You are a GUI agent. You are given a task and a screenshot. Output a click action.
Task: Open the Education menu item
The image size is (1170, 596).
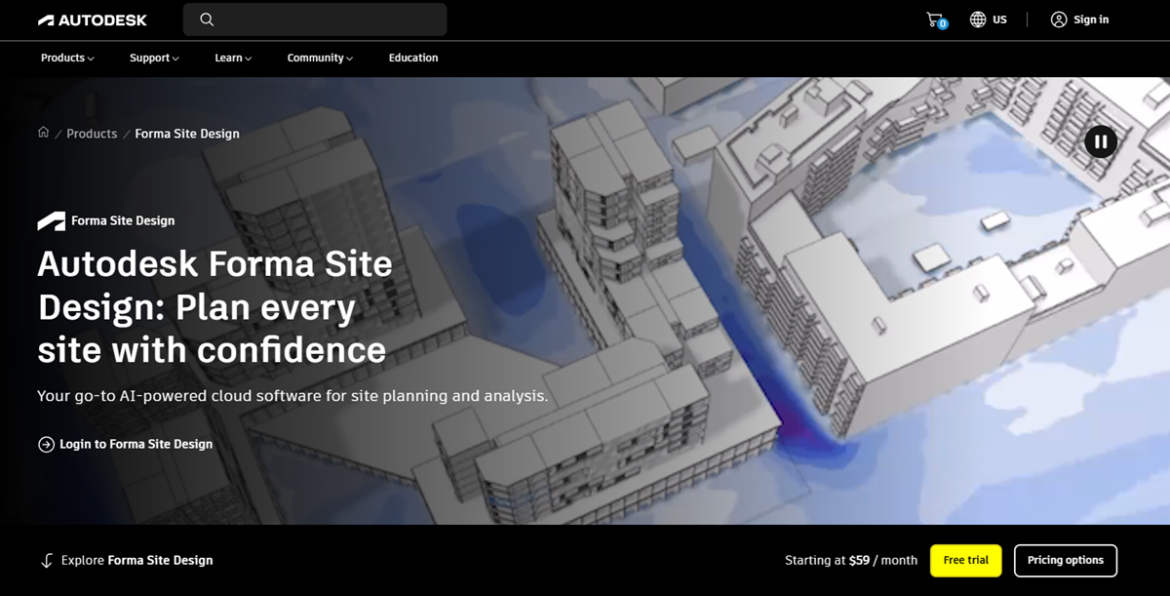pyautogui.click(x=413, y=58)
